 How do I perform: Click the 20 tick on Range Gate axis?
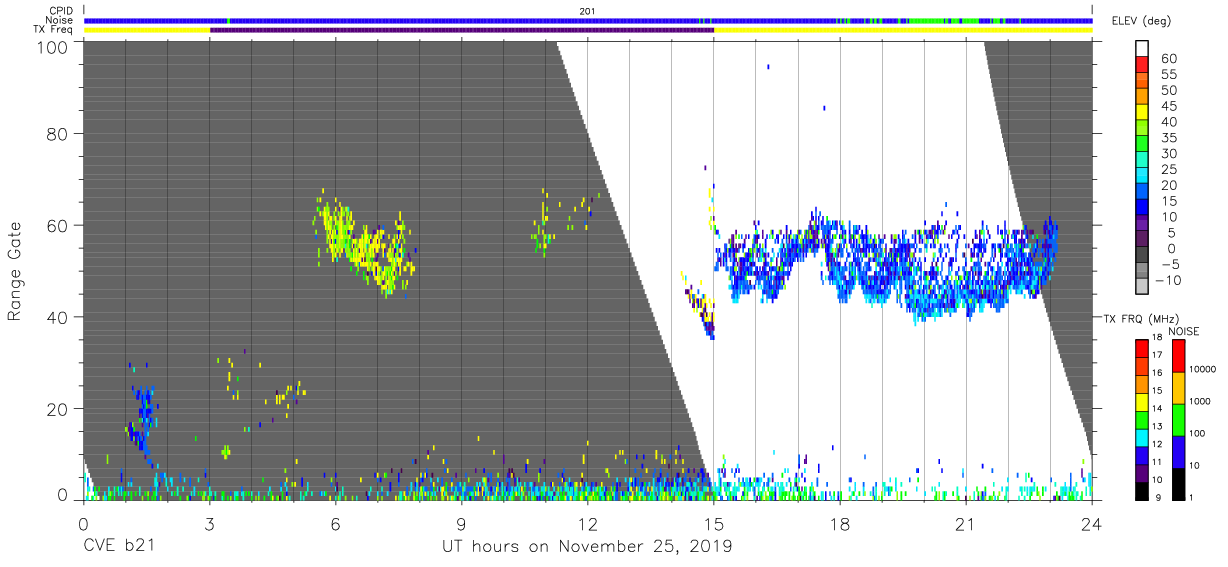(x=58, y=409)
